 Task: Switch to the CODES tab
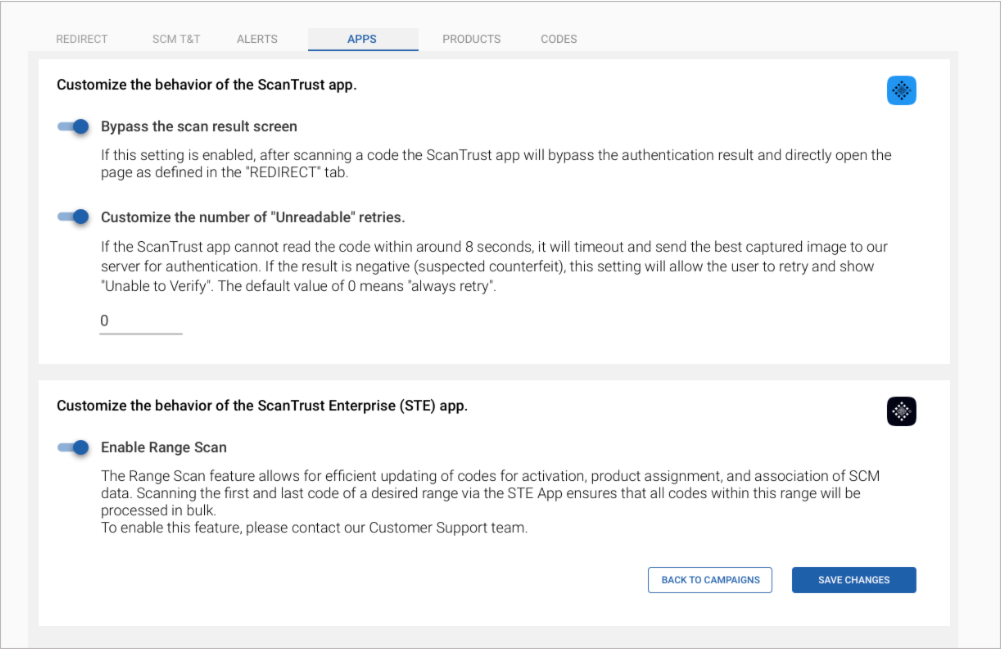(x=559, y=39)
